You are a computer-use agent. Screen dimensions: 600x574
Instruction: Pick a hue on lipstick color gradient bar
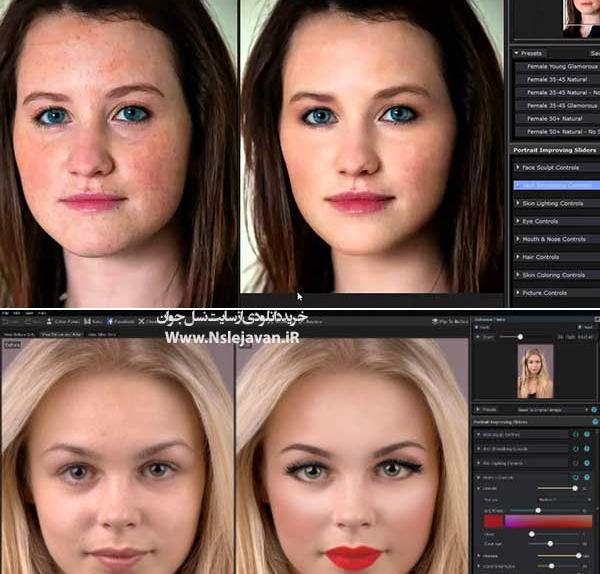[548, 521]
